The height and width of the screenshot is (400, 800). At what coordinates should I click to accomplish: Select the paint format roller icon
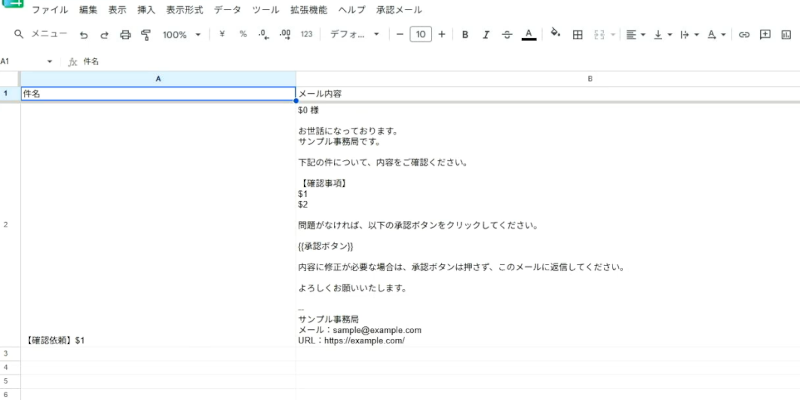pyautogui.click(x=146, y=35)
